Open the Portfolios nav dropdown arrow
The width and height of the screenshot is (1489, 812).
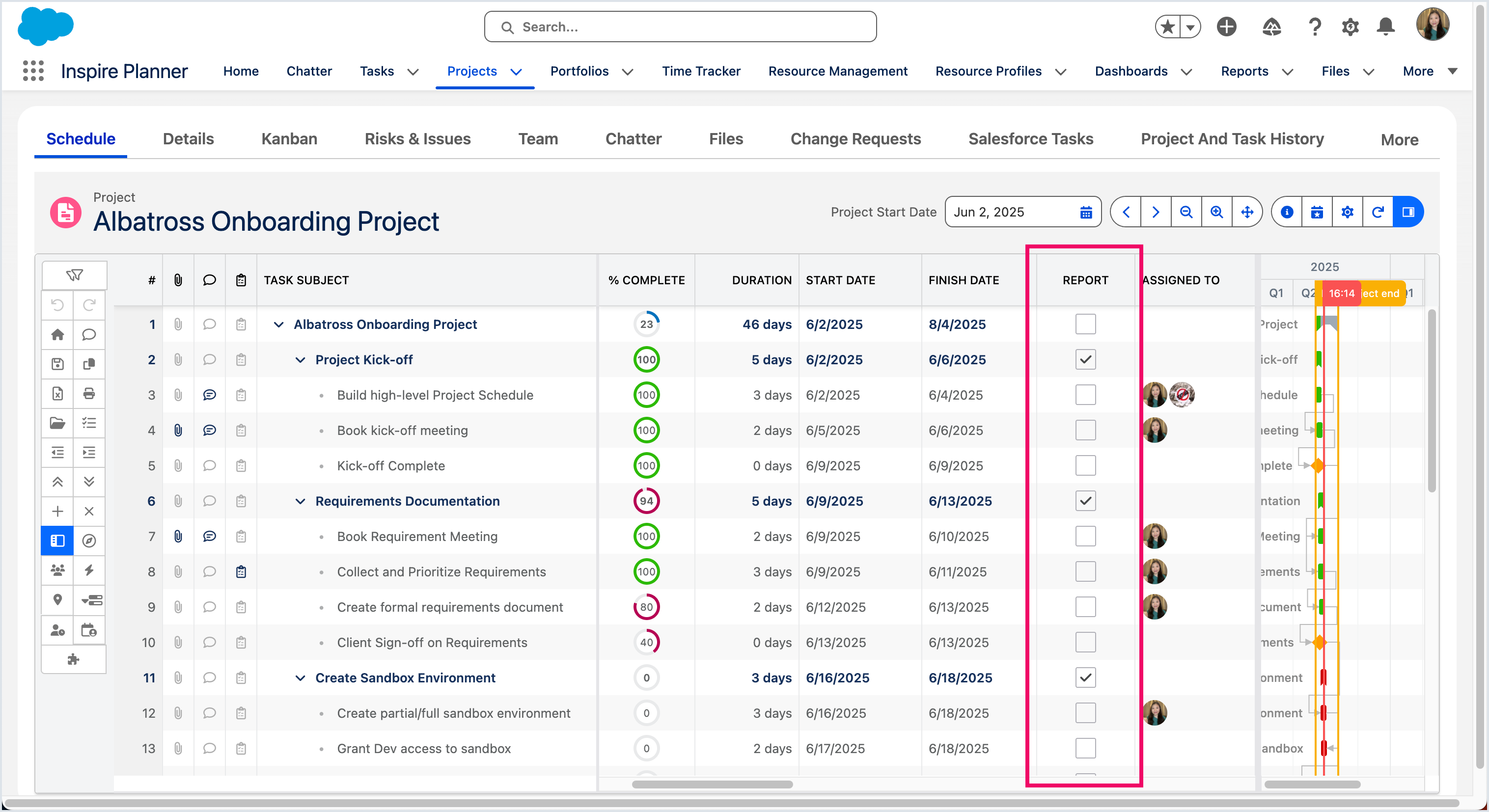click(x=628, y=72)
